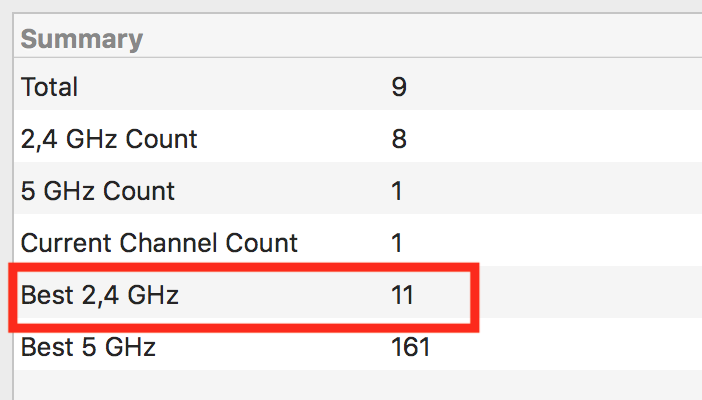Click the Best 5 GHz value 161

(x=411, y=347)
